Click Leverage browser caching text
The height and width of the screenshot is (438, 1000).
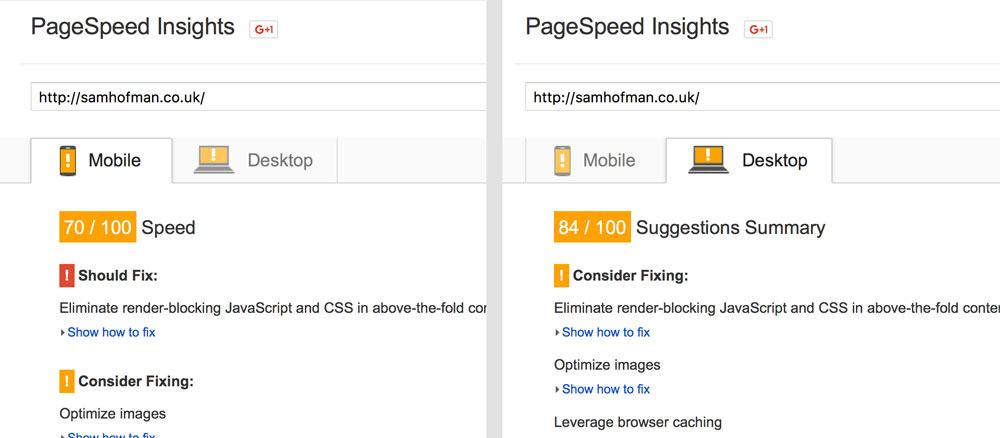pos(638,422)
